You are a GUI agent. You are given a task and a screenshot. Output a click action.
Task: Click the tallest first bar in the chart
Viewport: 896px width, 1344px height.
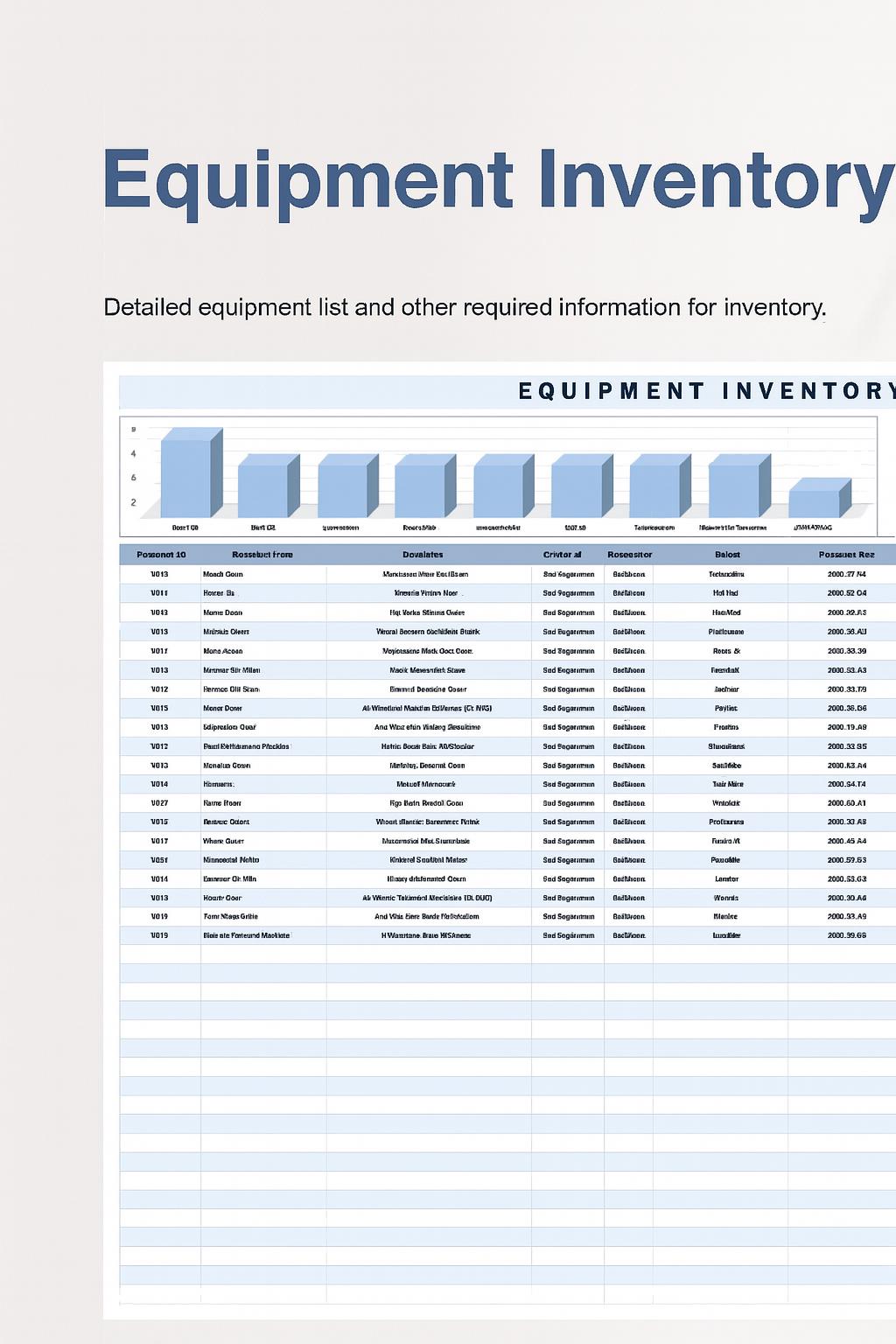point(192,472)
